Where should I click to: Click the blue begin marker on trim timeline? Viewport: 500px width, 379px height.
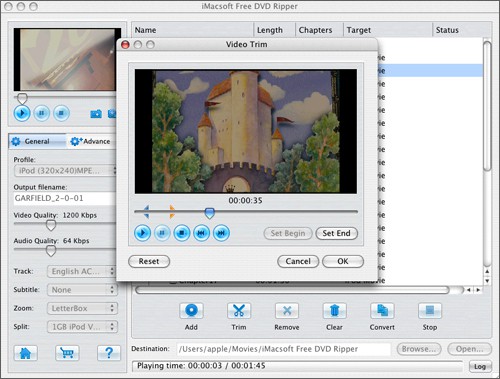coord(146,212)
